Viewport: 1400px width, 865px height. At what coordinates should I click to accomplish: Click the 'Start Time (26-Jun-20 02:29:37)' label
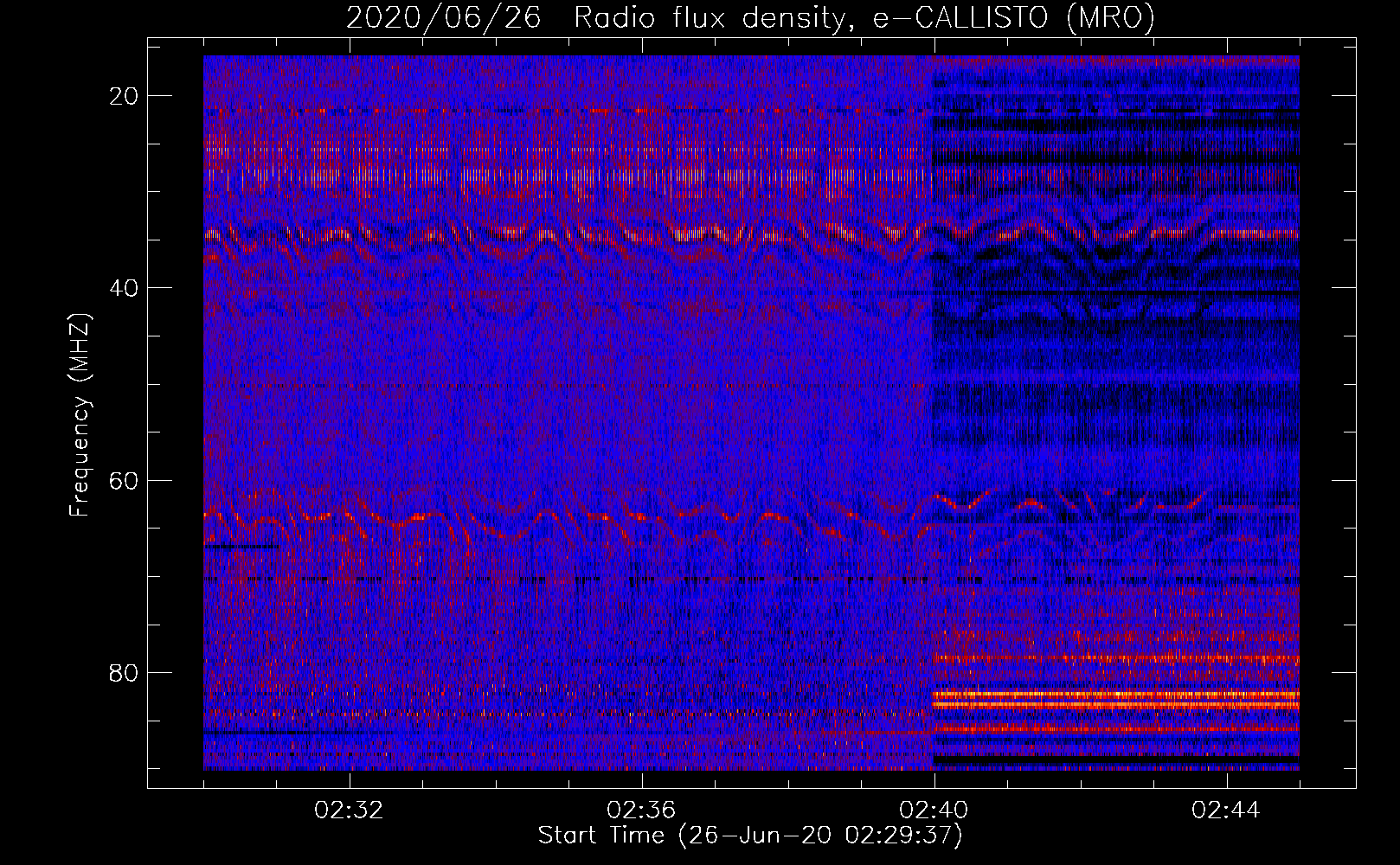tap(750, 836)
